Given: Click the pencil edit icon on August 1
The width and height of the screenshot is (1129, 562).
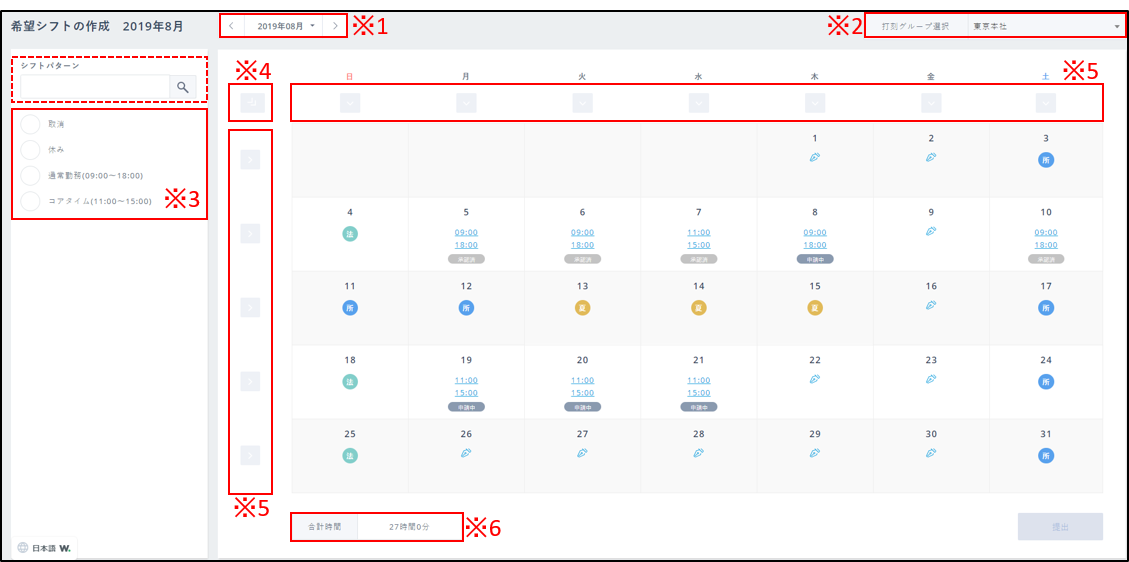Looking at the screenshot, I should coord(815,157).
